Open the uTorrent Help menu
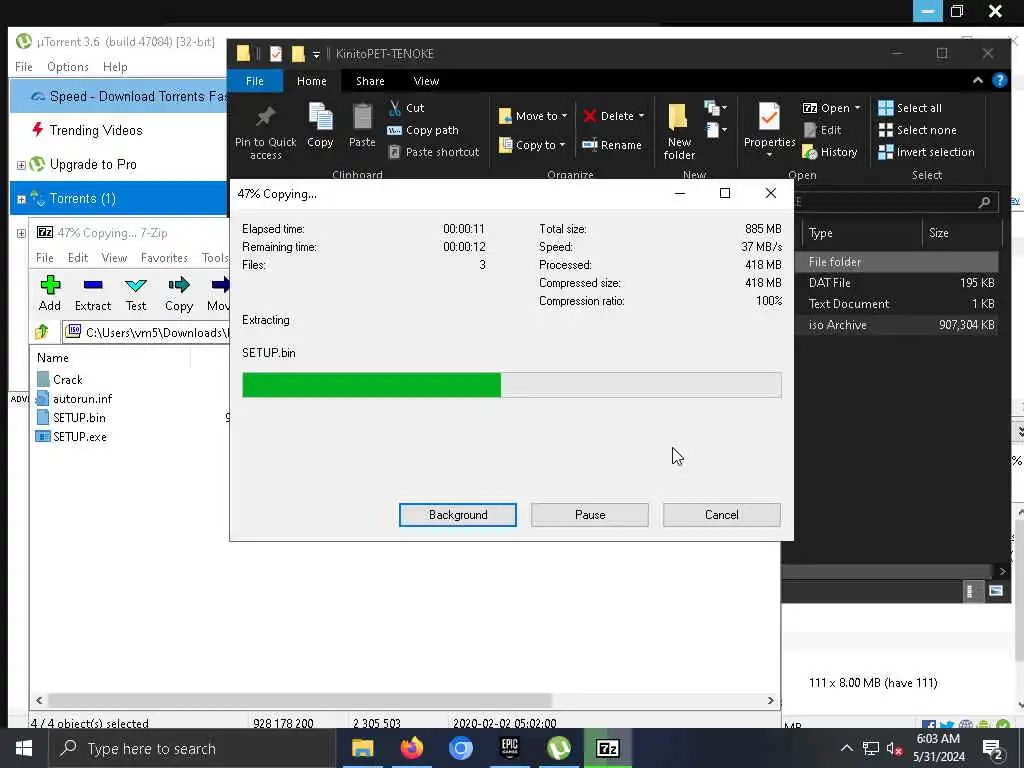 pos(115,67)
